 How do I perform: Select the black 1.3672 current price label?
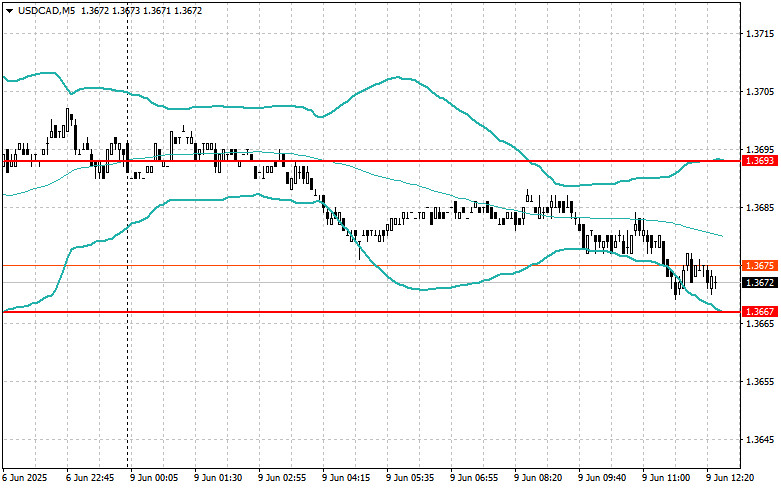[x=760, y=282]
